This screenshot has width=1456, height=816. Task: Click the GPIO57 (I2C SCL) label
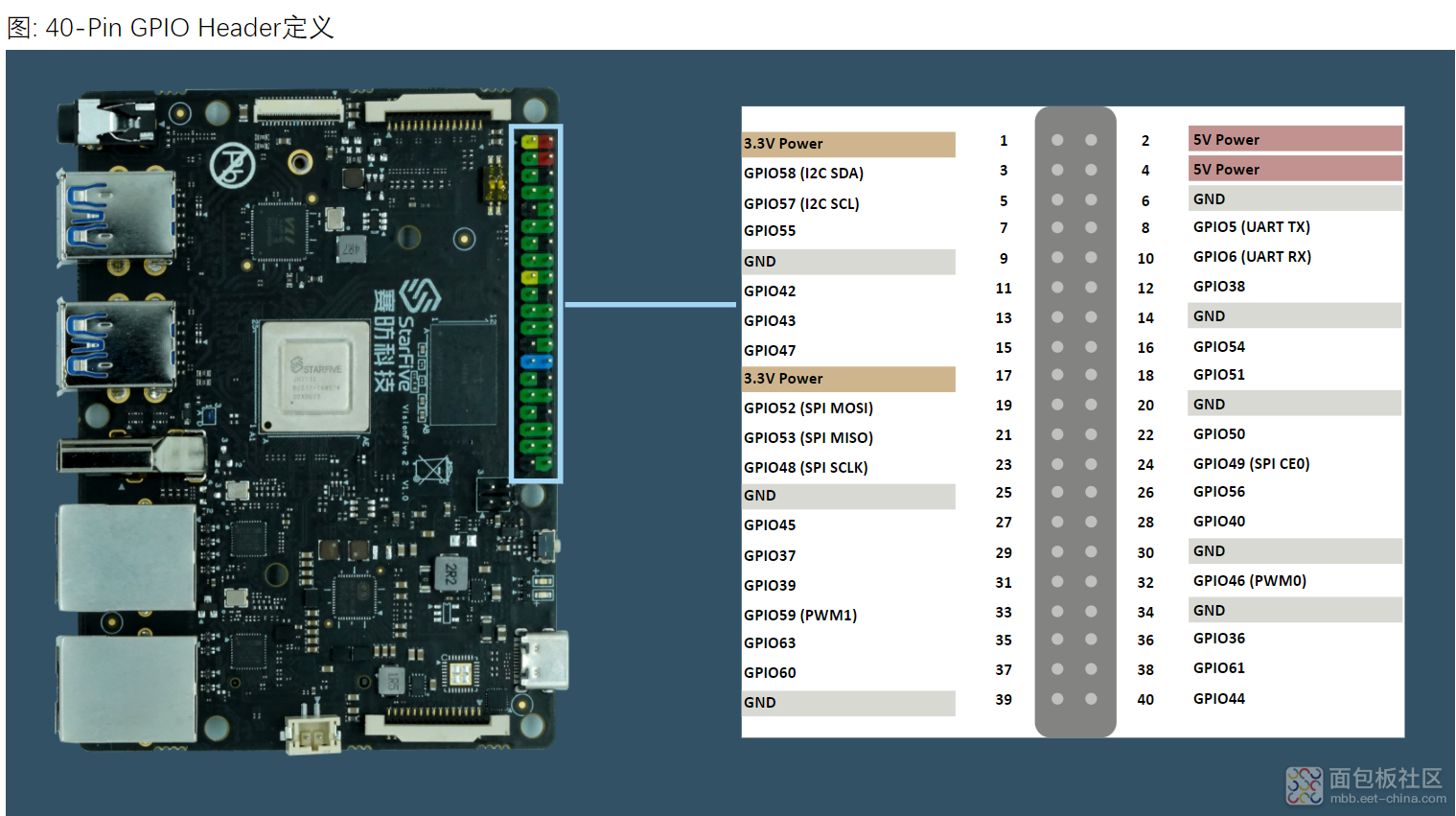pyautogui.click(x=801, y=203)
